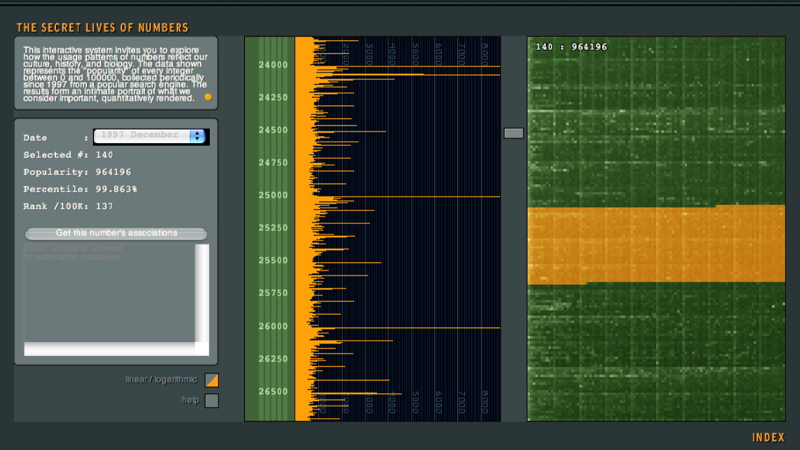This screenshot has width=800, height=450.
Task: Click the long orange bar at row 26000
Action: (420, 327)
